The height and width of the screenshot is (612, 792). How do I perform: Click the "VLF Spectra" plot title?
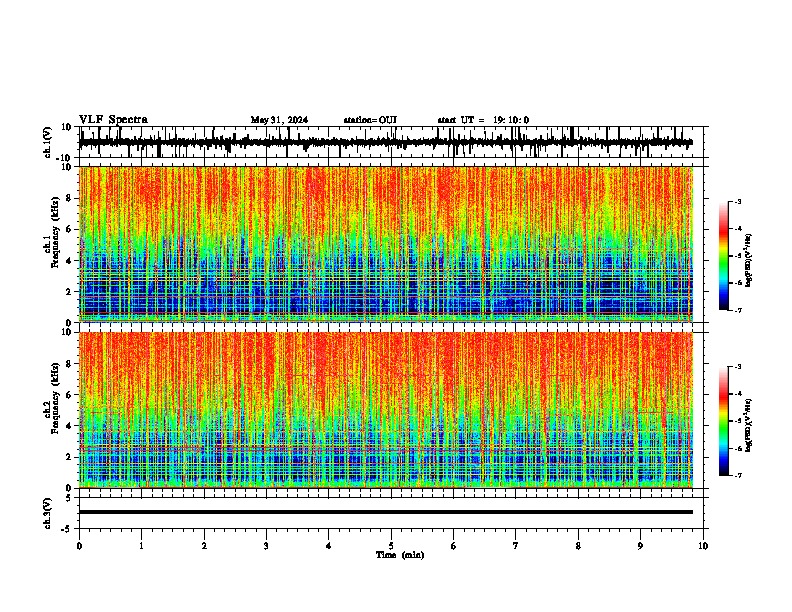click(113, 120)
